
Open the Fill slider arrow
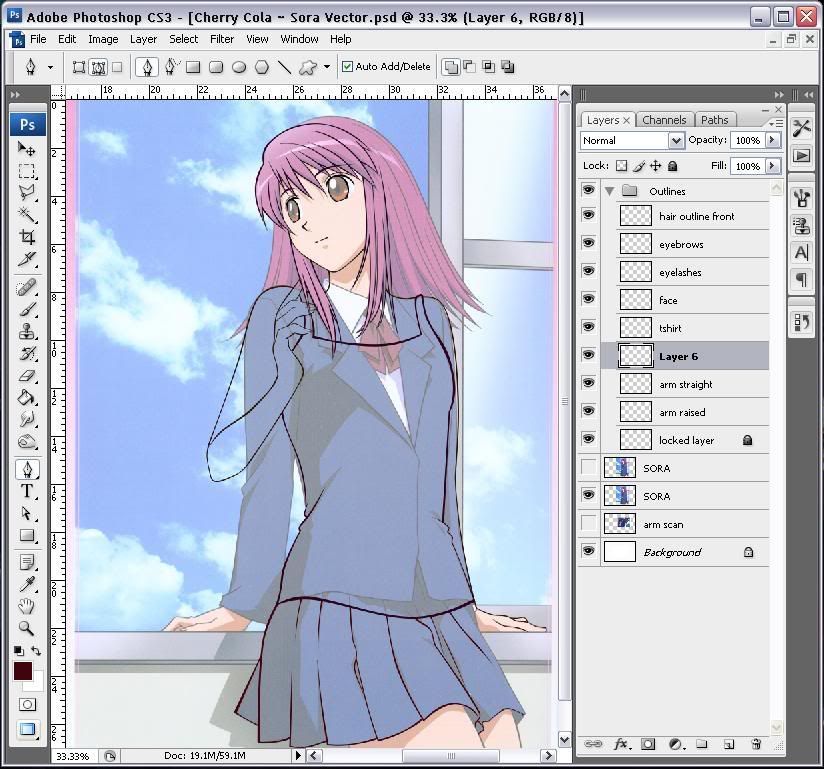click(x=772, y=166)
